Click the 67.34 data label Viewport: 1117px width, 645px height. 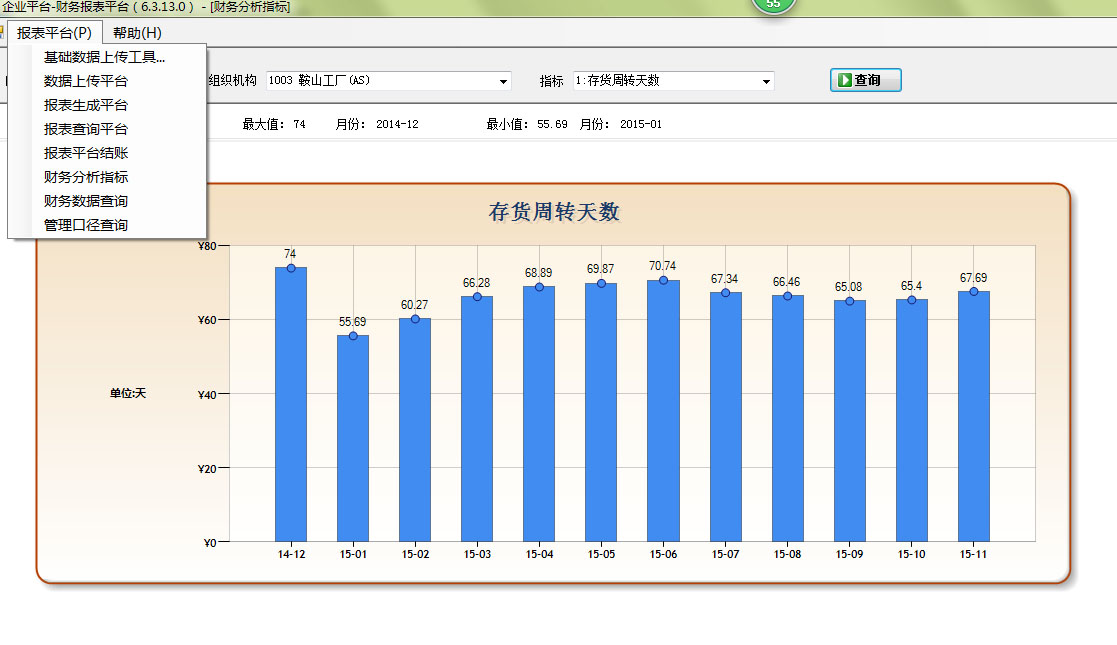click(724, 279)
